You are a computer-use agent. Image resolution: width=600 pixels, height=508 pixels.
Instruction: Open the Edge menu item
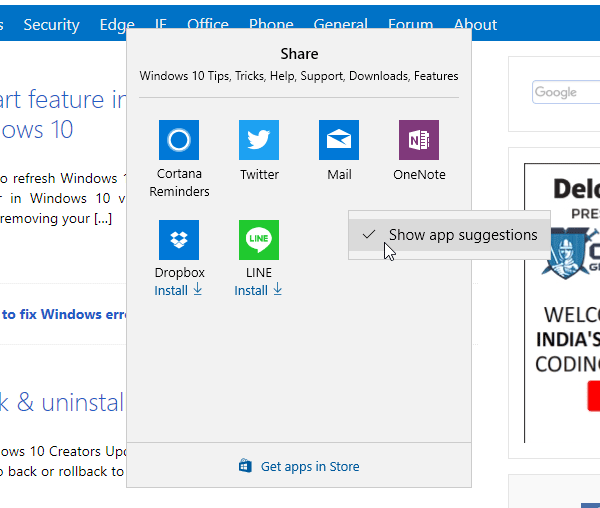(117, 25)
